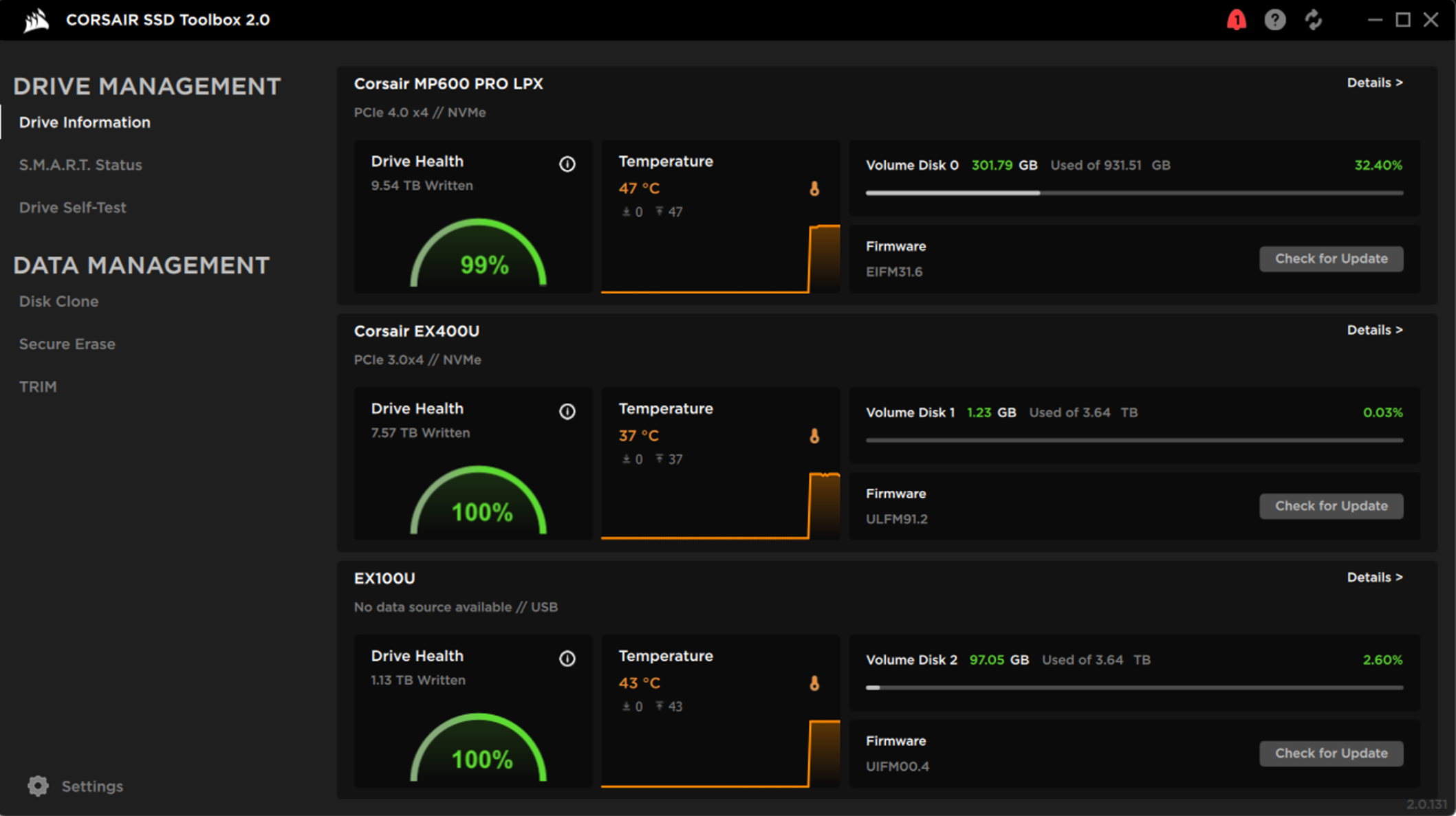
Task: Click the 9.54 TB Written value
Action: [x=422, y=186]
